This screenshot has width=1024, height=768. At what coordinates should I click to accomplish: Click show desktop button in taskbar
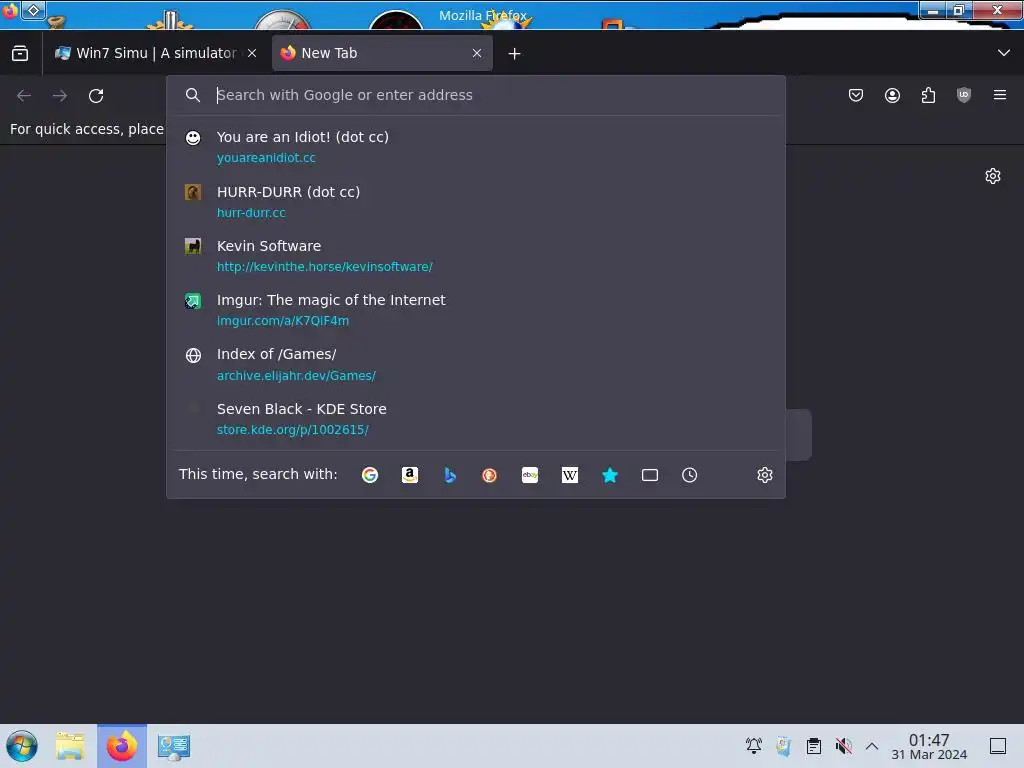click(998, 745)
